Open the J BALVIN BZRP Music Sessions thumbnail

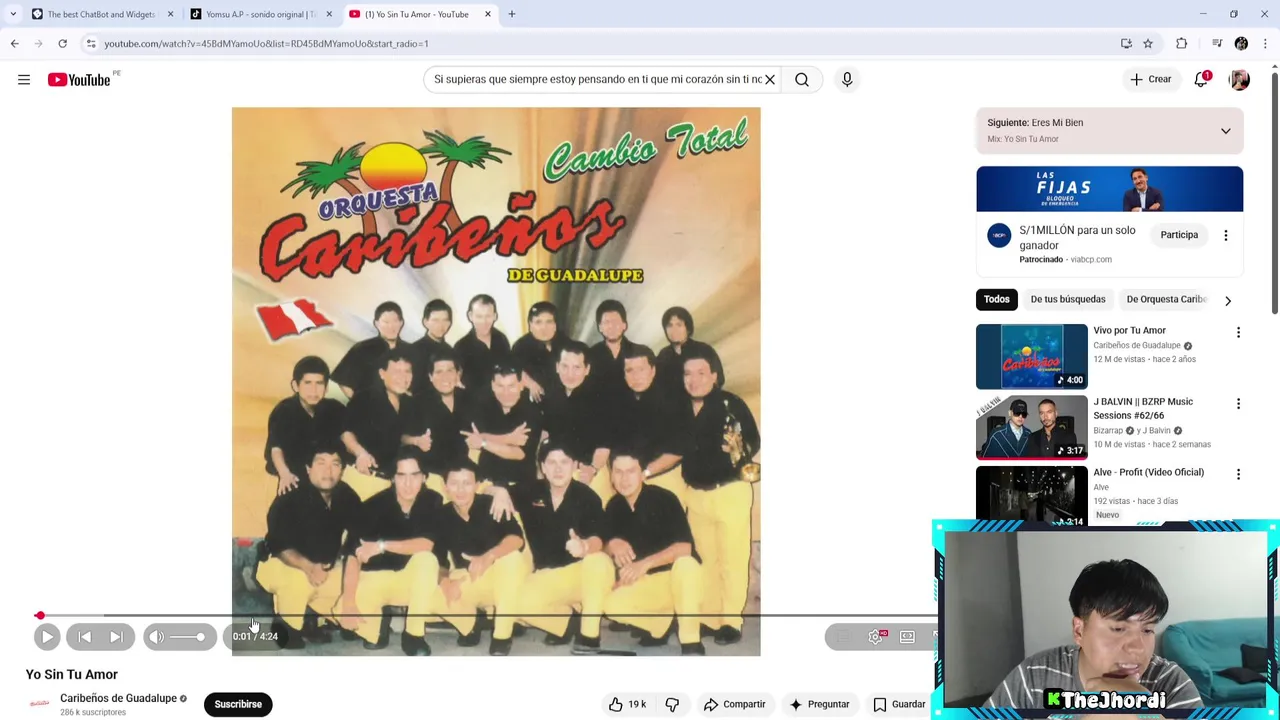(1031, 427)
